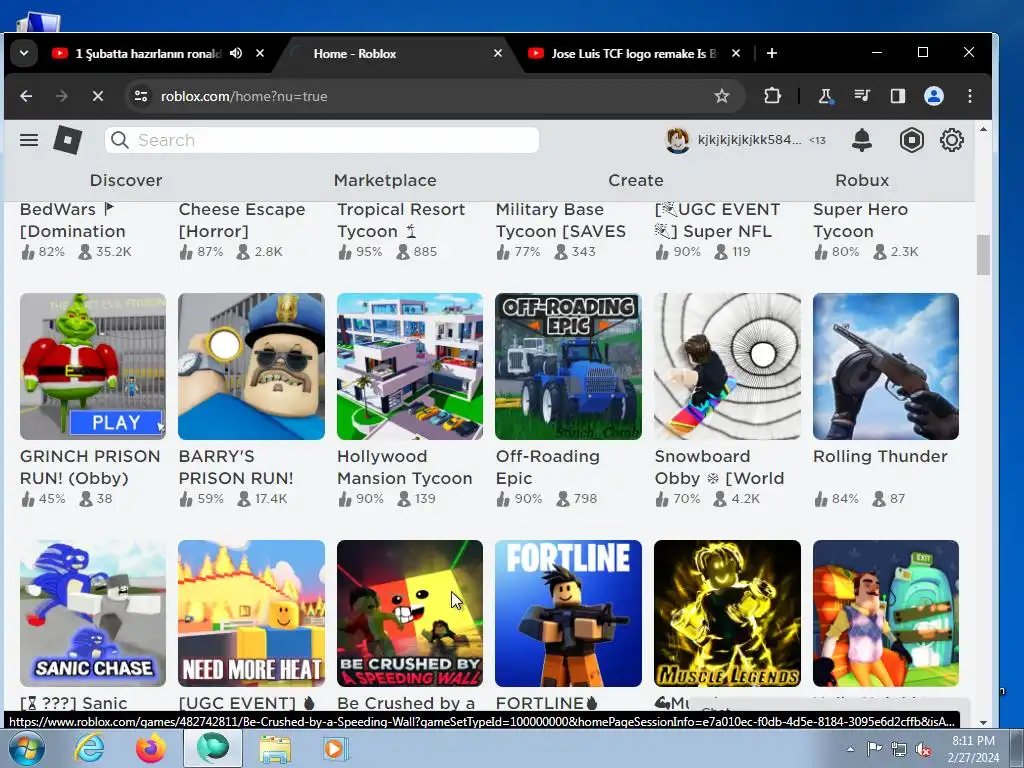Click the Roblox search field
The image size is (1024, 768).
(322, 140)
